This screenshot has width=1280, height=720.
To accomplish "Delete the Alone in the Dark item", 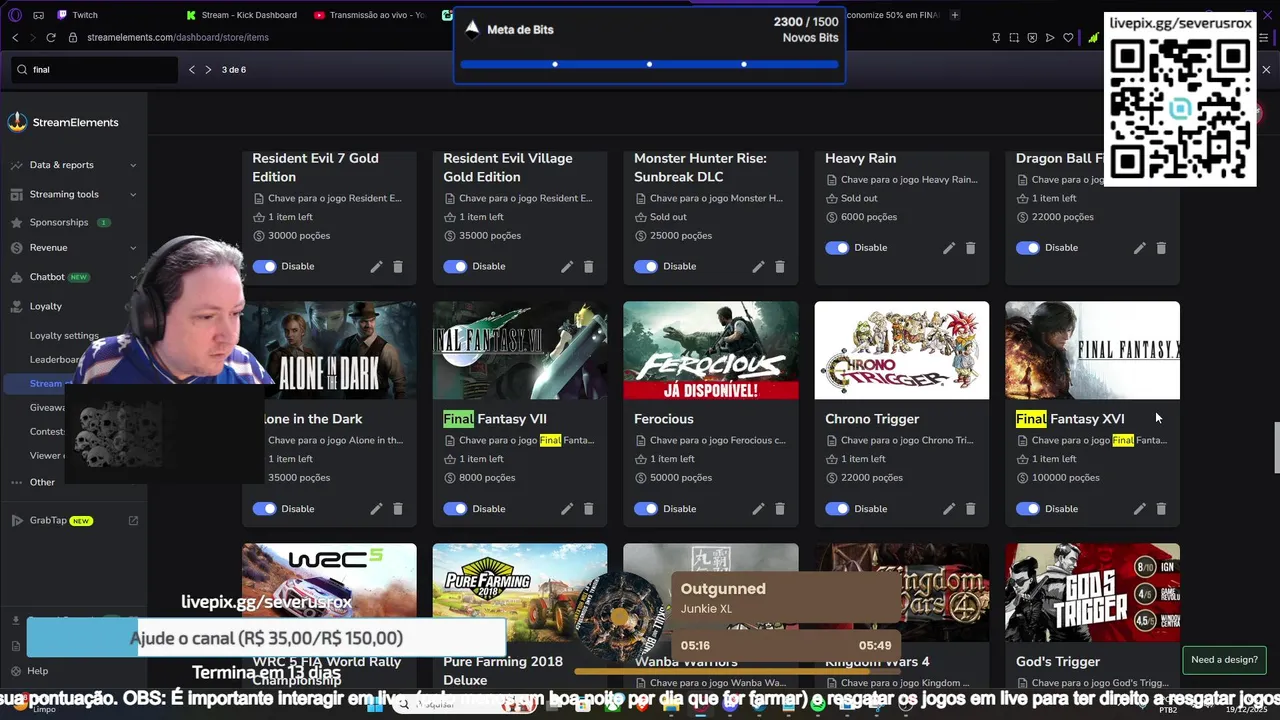I will click(398, 509).
